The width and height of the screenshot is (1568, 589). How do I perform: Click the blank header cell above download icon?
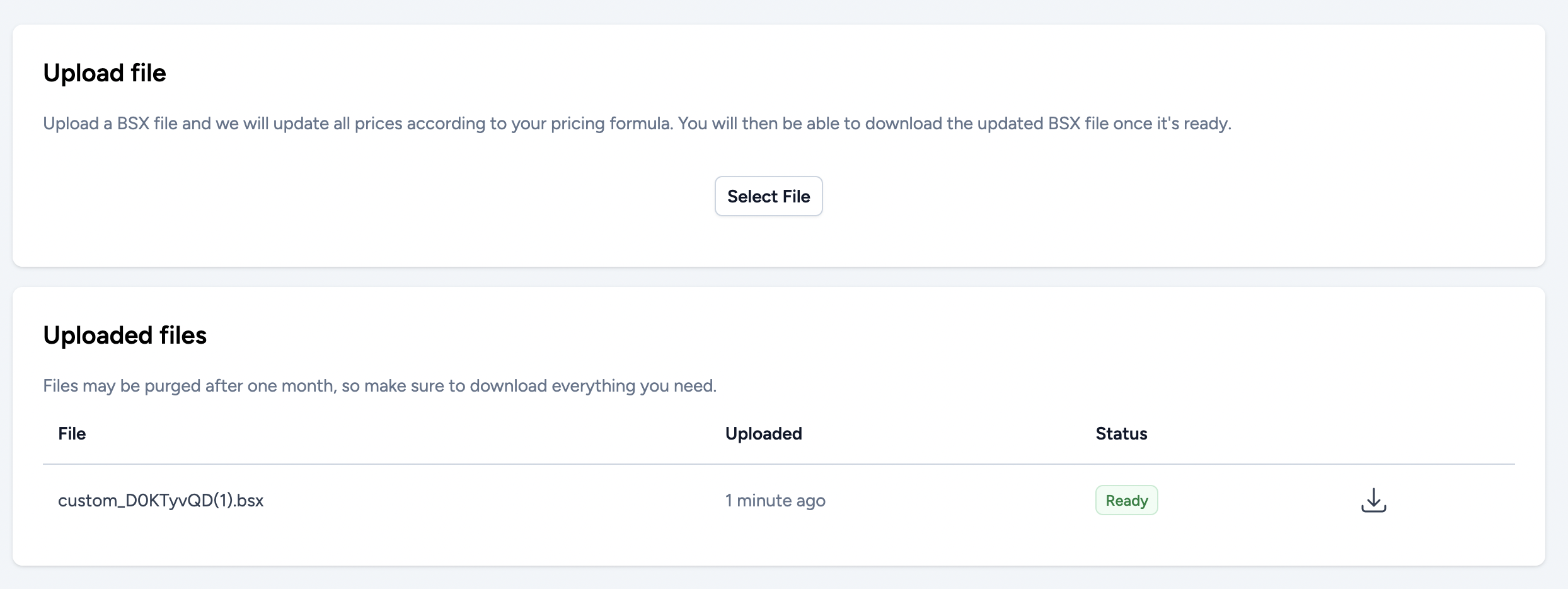pos(1374,433)
